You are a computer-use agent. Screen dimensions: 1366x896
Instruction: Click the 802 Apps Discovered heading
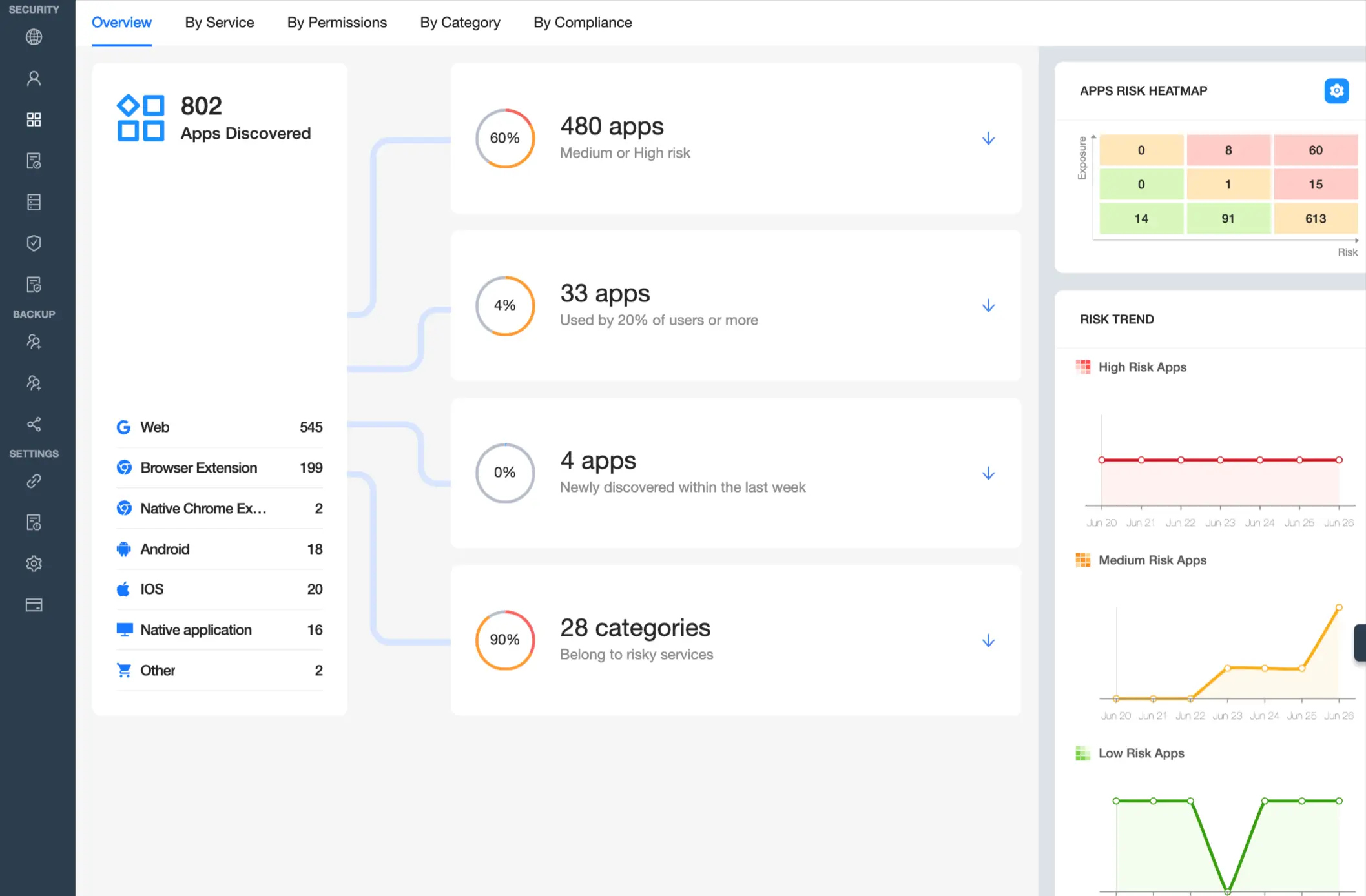(245, 118)
